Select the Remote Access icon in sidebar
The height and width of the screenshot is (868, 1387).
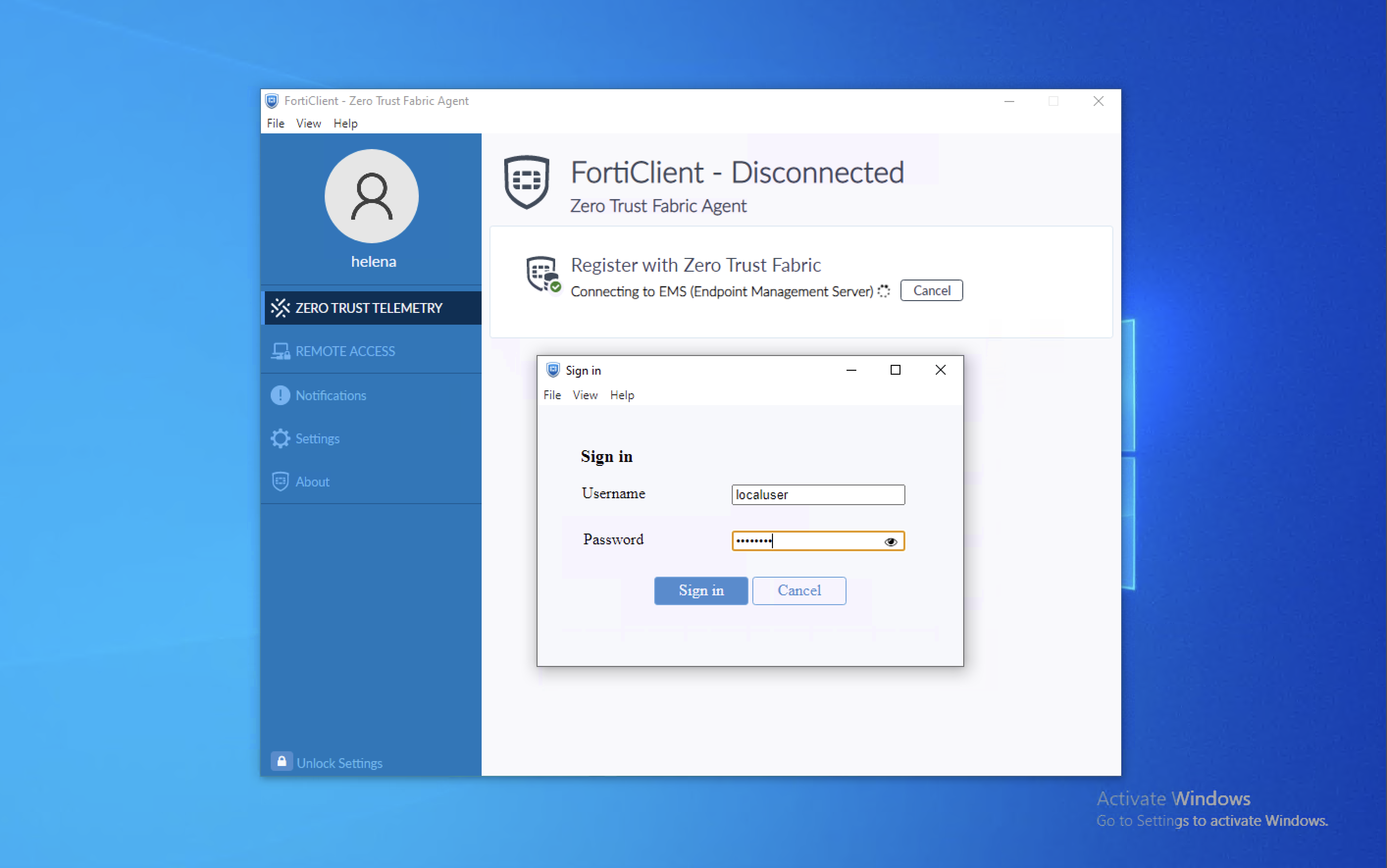pos(280,351)
